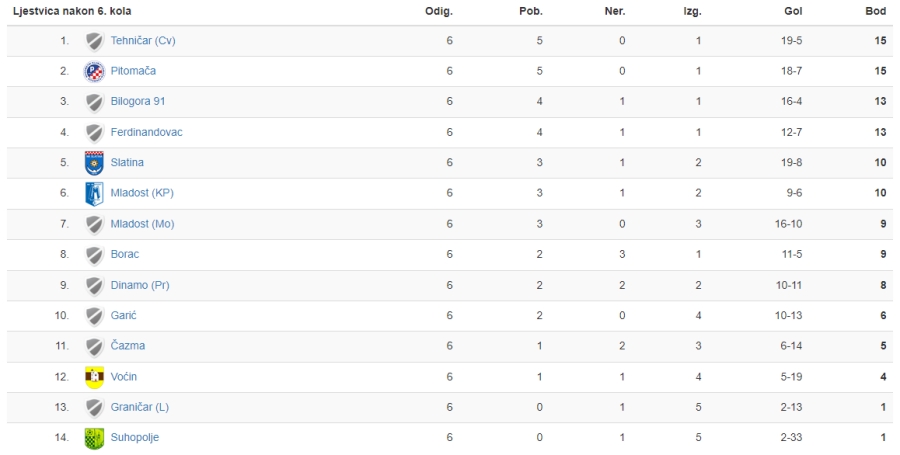Open the Tehničar (Cv) team link
Image resolution: width=900 pixels, height=455 pixels.
[x=143, y=41]
